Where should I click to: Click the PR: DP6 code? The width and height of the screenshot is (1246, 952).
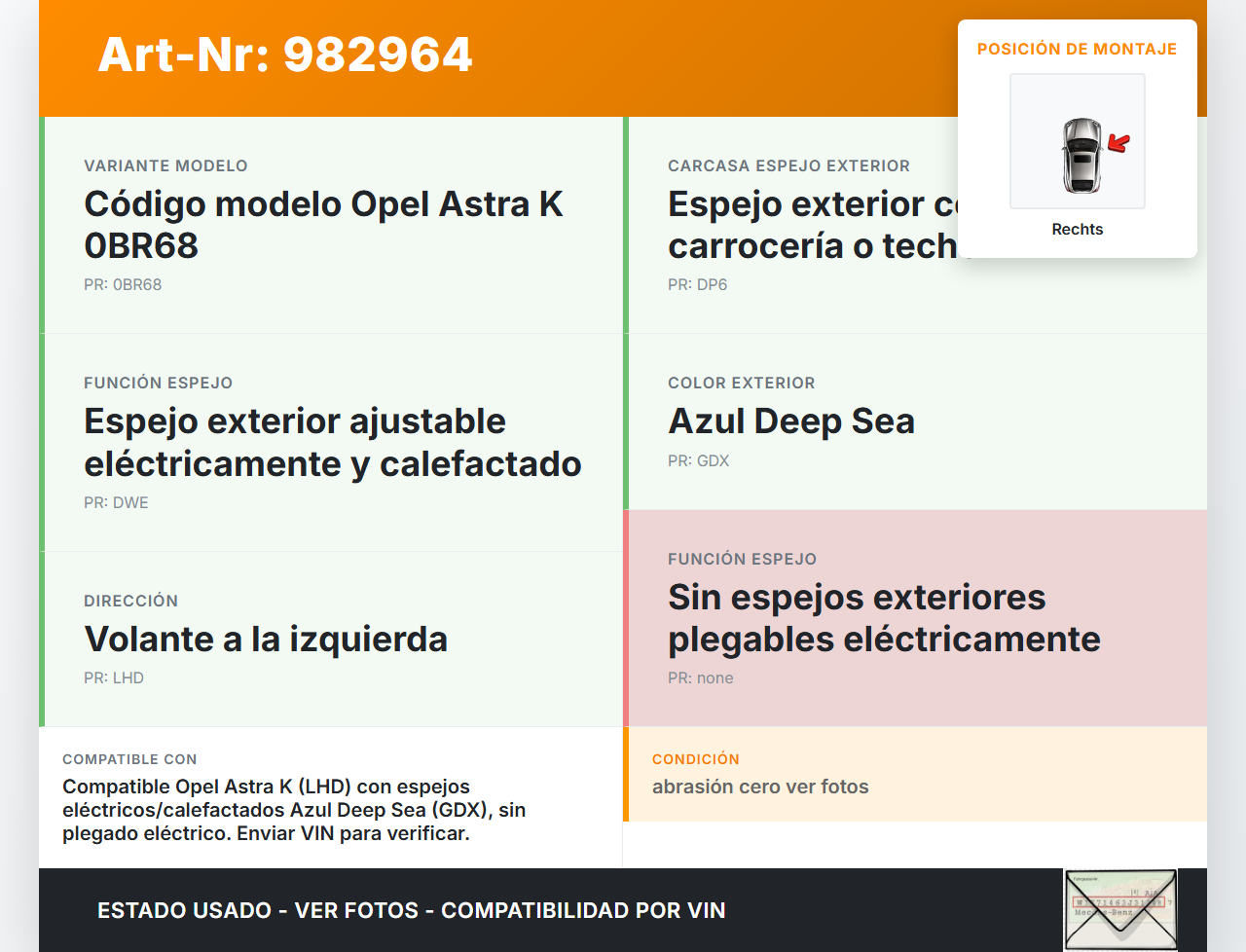click(697, 285)
